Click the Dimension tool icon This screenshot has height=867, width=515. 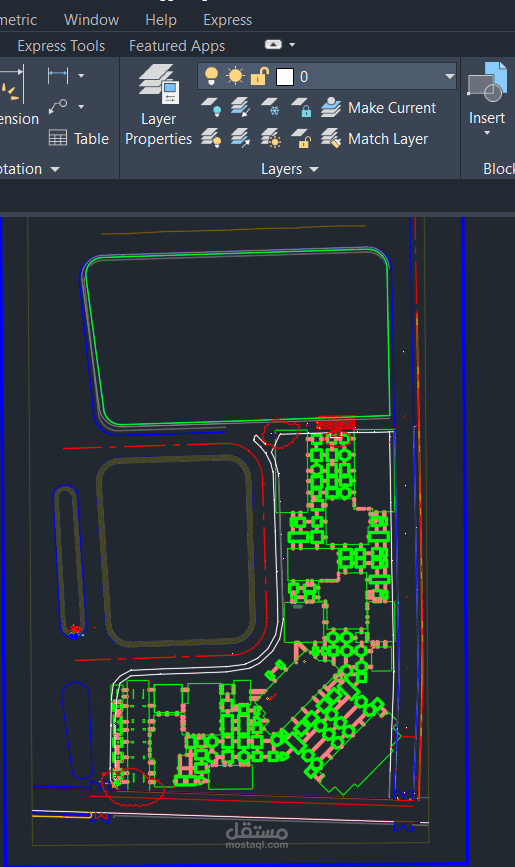11,83
